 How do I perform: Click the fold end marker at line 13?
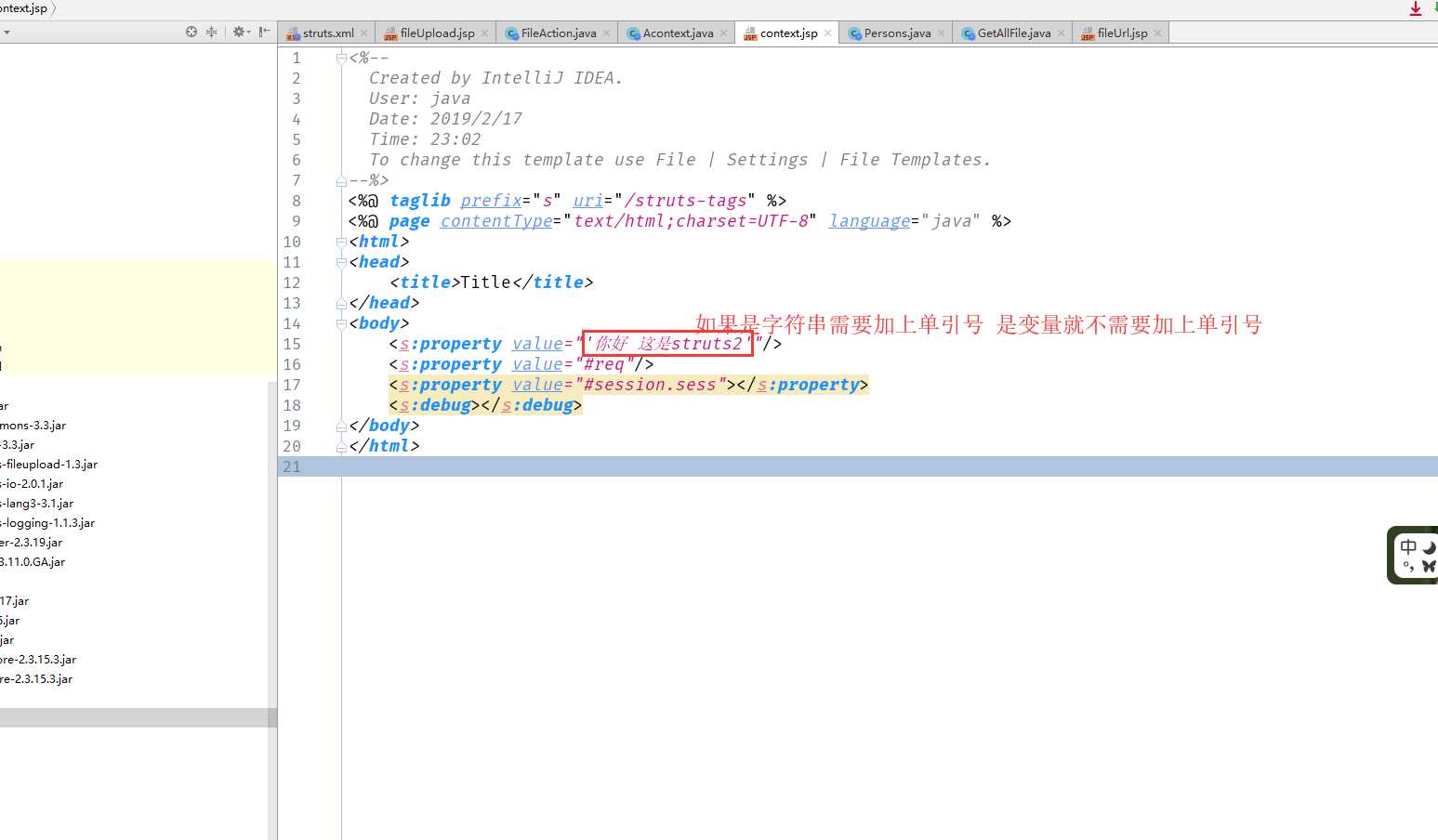(341, 303)
